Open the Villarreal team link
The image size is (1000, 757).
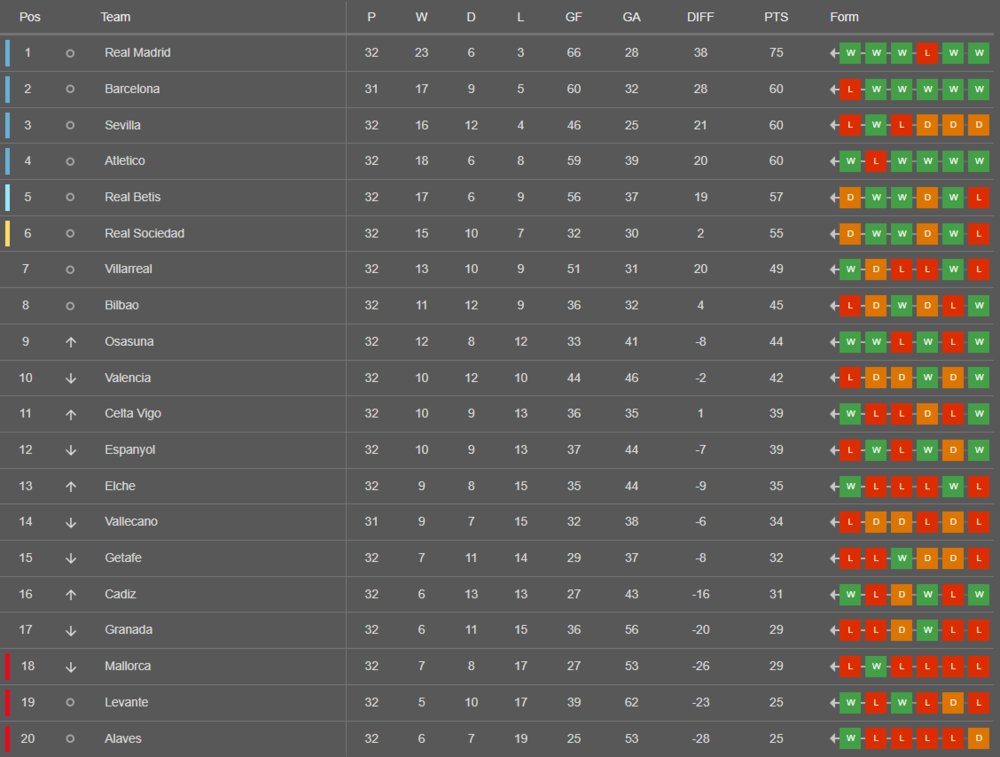coord(128,269)
